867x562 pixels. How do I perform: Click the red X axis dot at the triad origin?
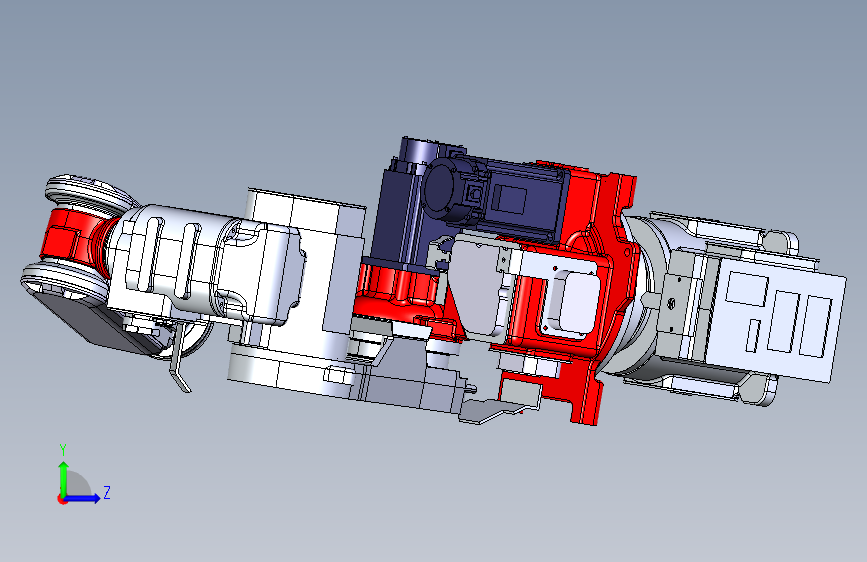(62, 499)
